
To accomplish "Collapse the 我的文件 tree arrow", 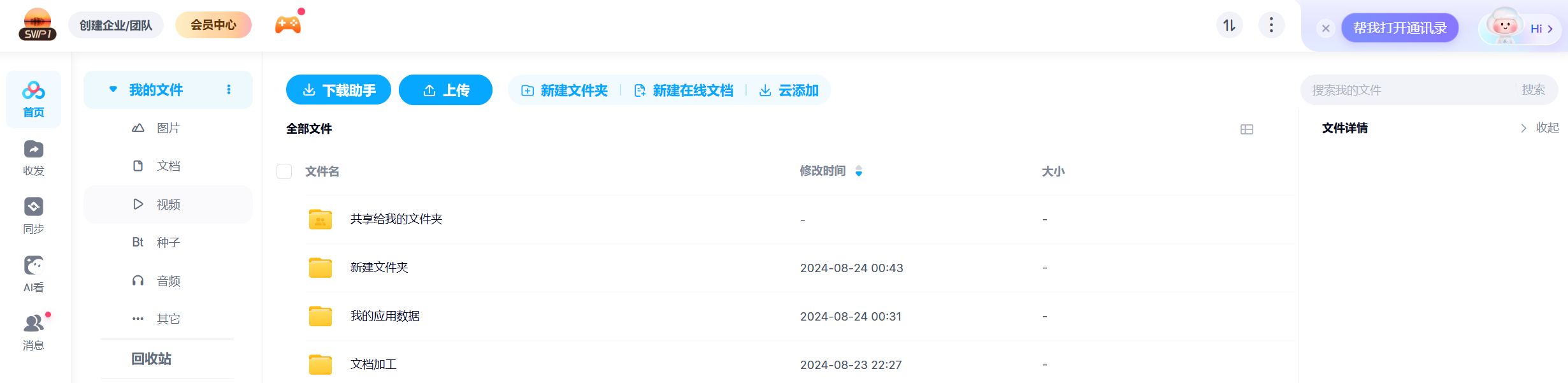I will [113, 90].
